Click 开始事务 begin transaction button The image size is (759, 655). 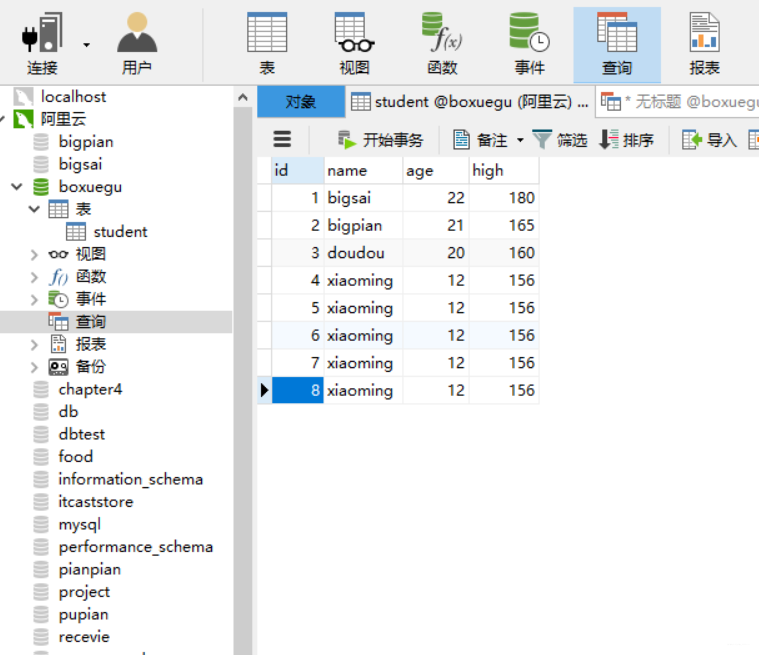[380, 140]
